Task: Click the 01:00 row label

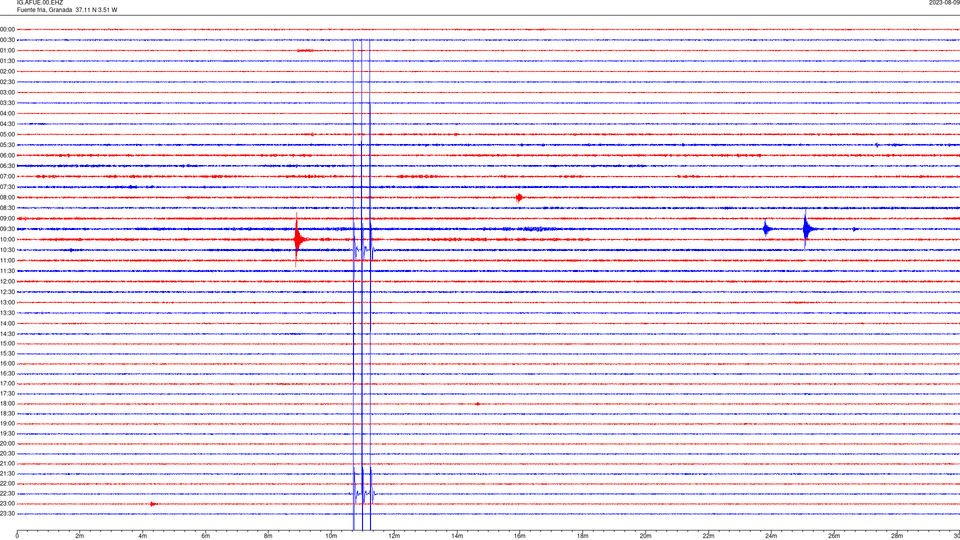Action: (x=7, y=51)
